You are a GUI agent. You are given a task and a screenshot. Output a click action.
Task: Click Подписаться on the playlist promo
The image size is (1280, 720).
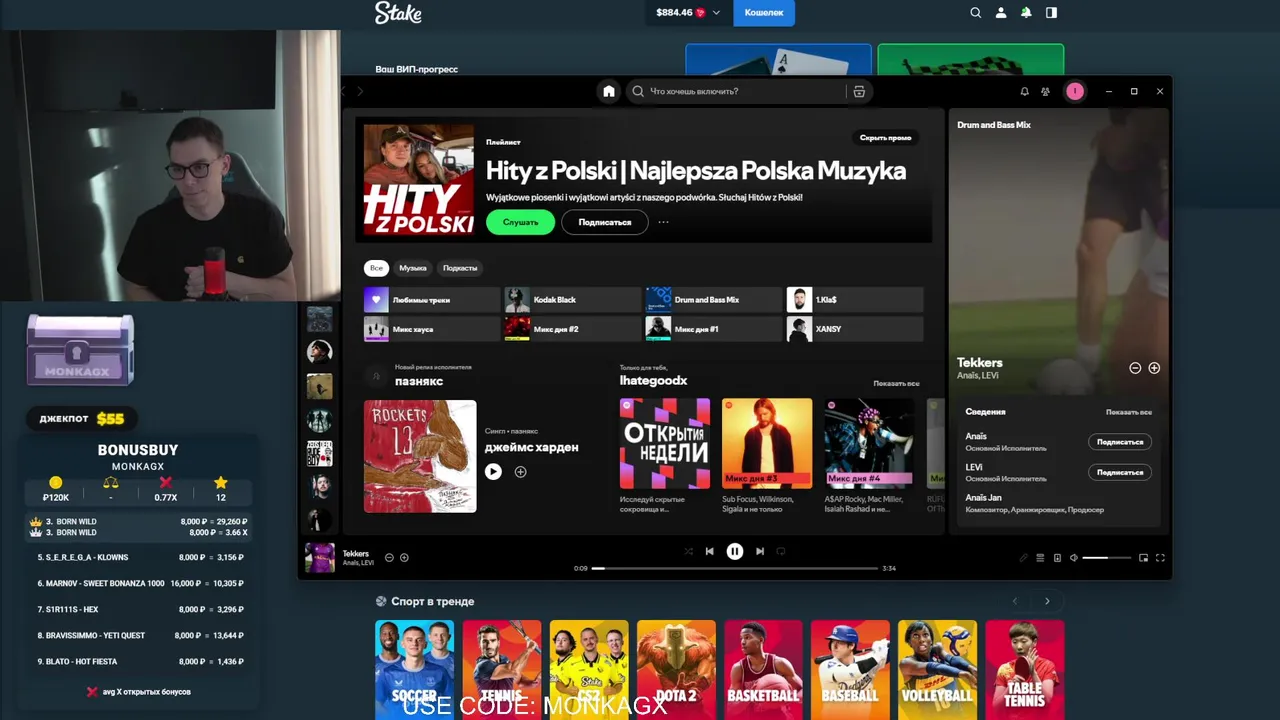pyautogui.click(x=605, y=222)
